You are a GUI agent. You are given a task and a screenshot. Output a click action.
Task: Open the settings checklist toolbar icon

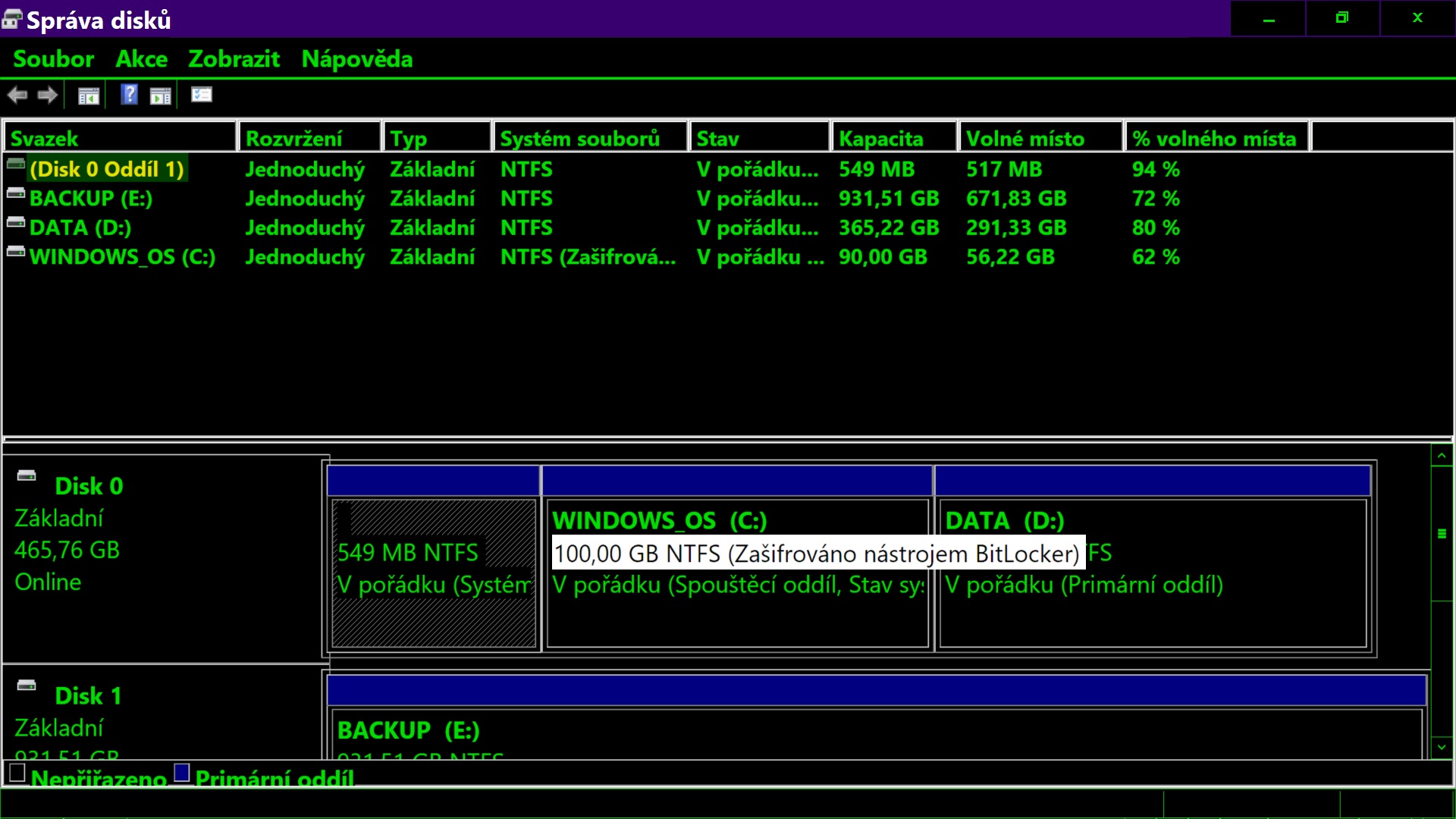[202, 95]
